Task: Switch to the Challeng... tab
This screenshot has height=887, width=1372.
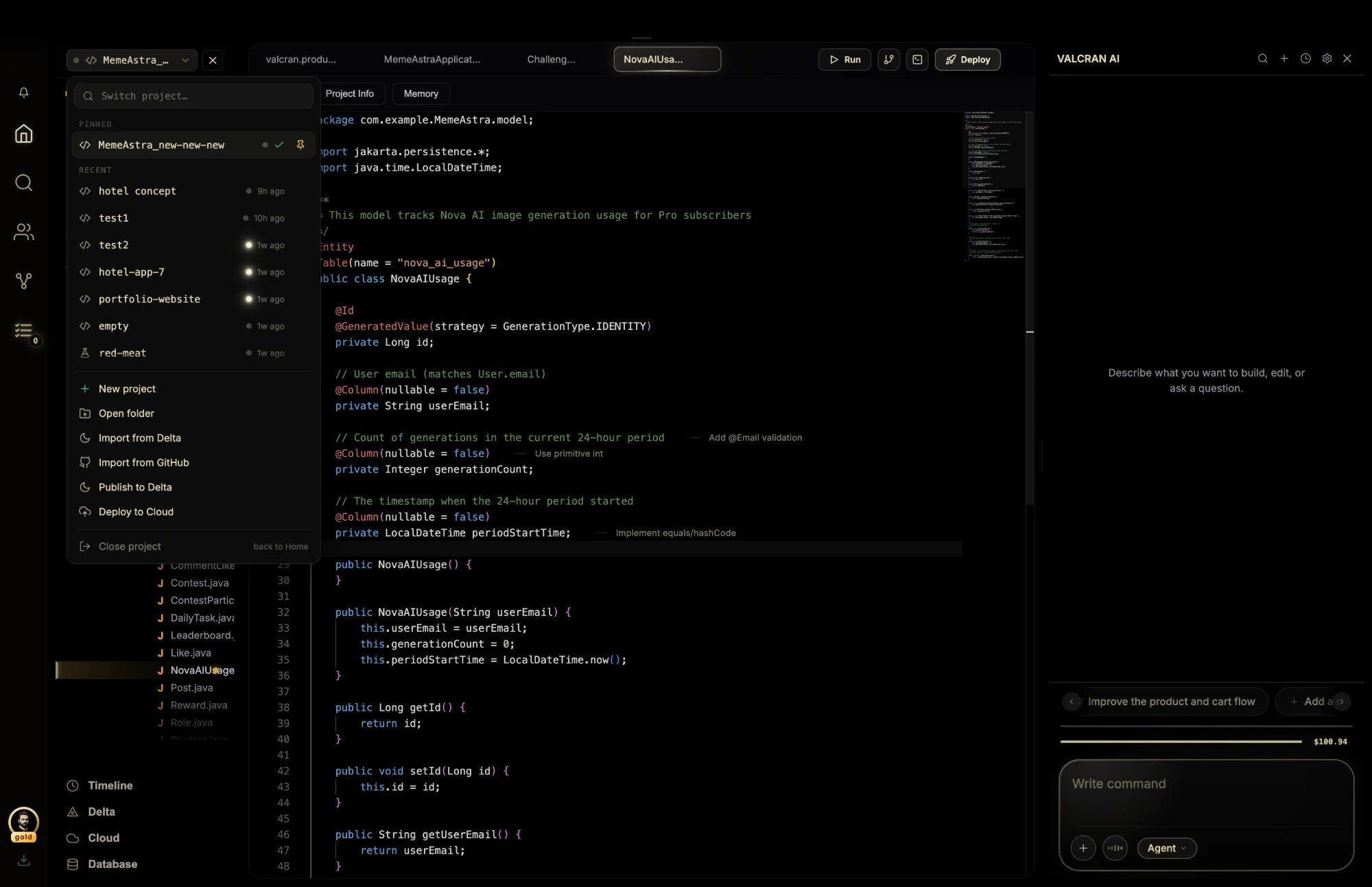Action: [x=551, y=60]
